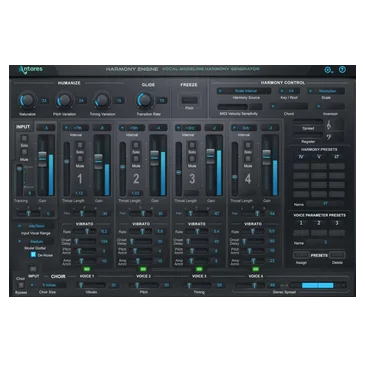Screen dimensions: 365x365
Task: Click the Voice 2 Pan slider
Action: tap(142, 213)
